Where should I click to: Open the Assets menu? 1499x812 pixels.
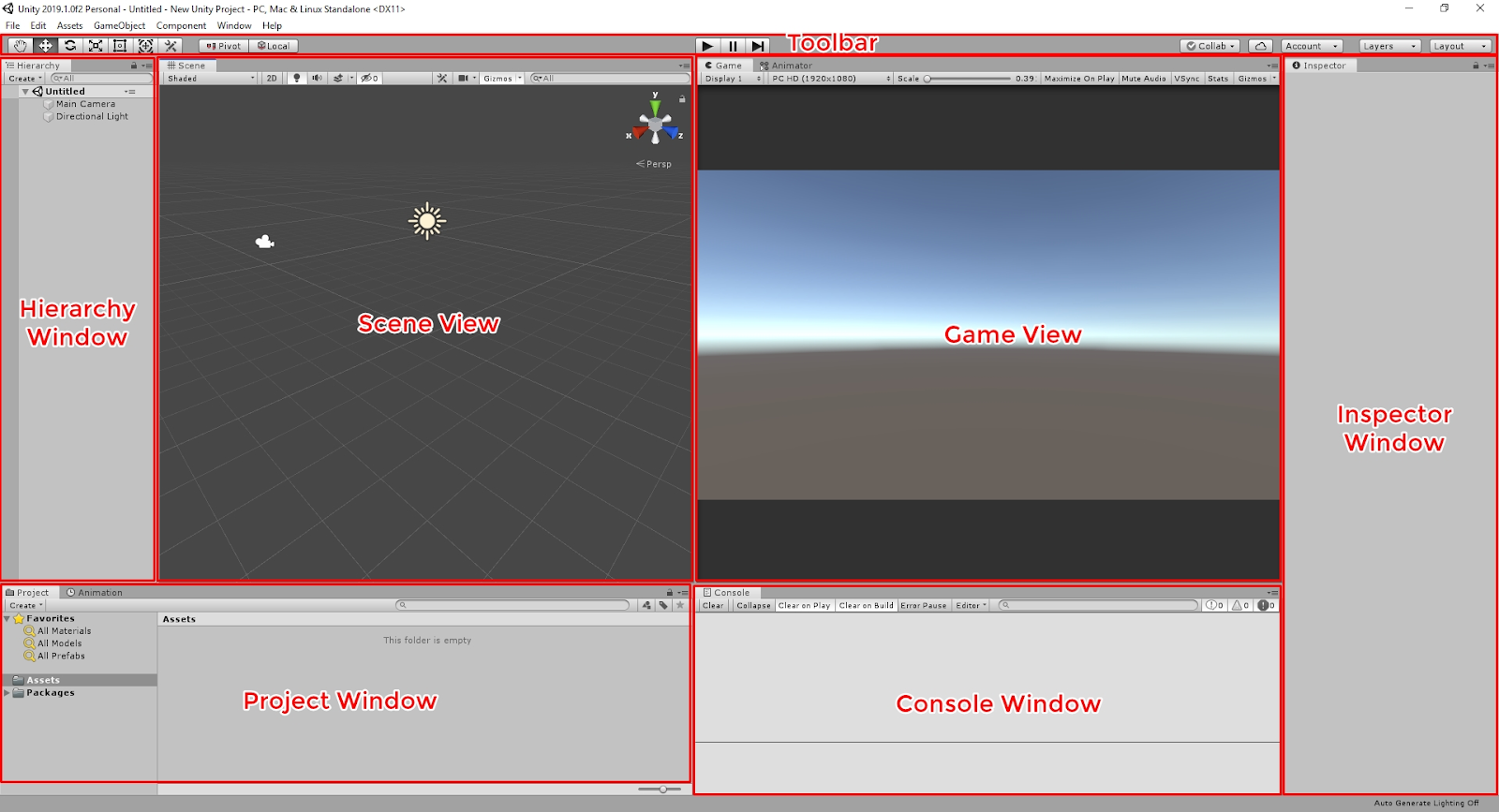[x=69, y=26]
